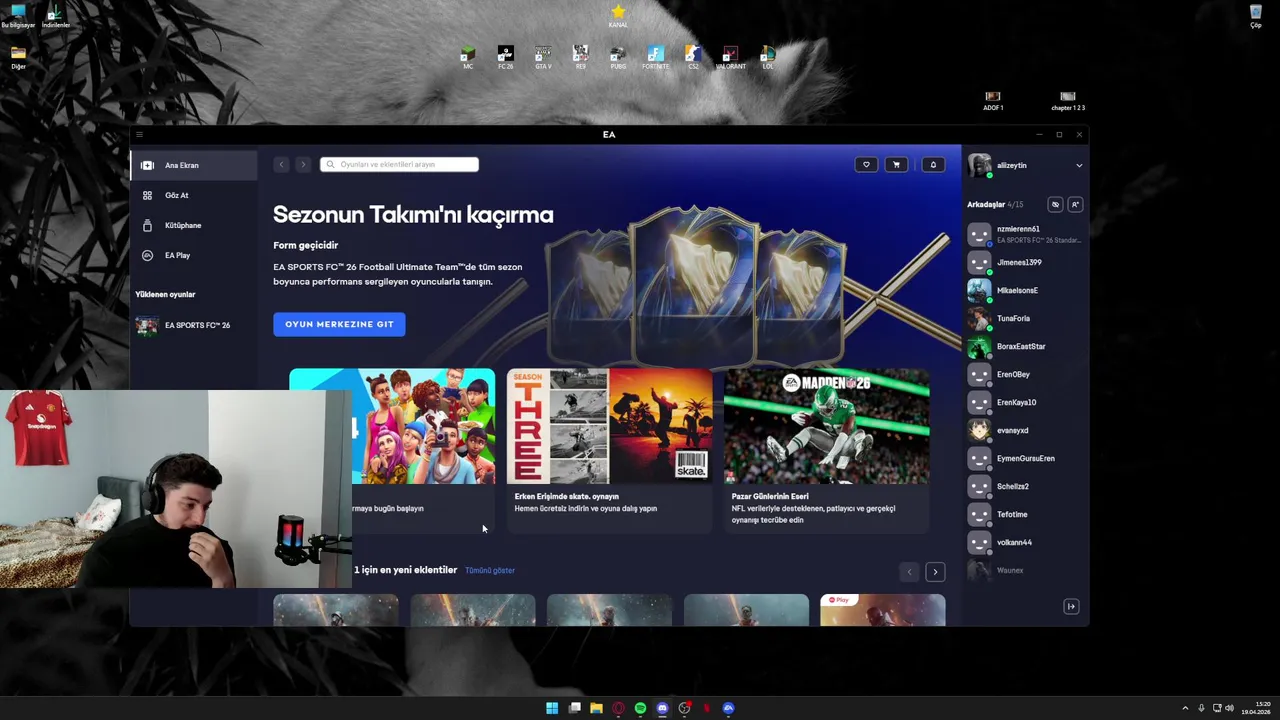Select friend TunaForia
1280x720 pixels.
(1024, 318)
